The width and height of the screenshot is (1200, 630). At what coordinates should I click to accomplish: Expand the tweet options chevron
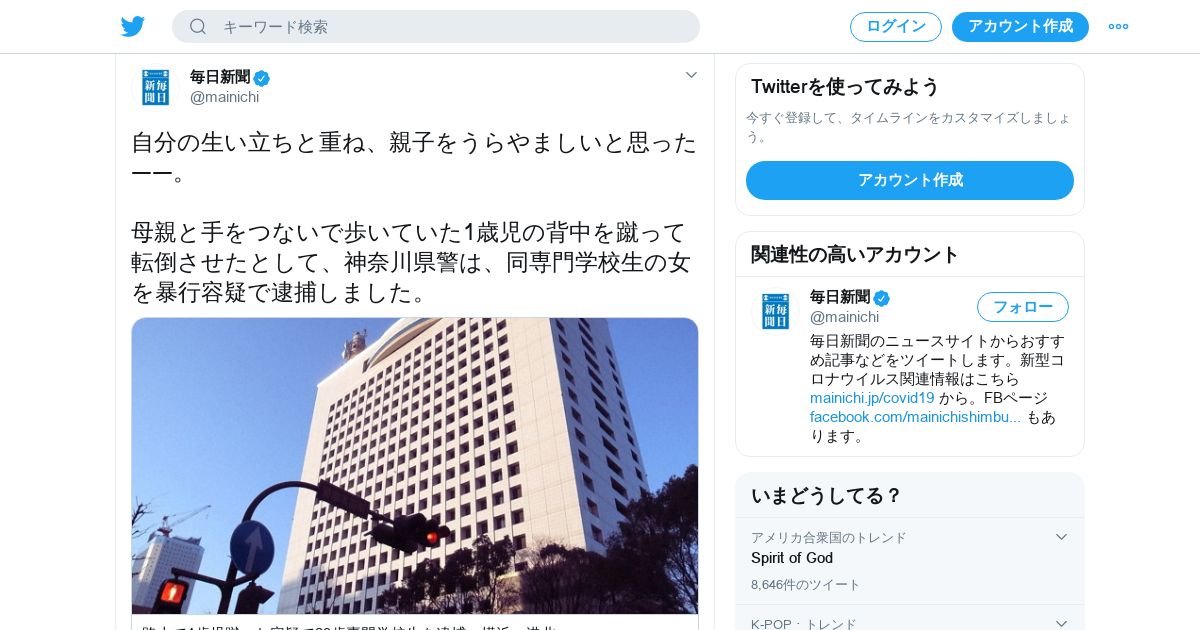(691, 75)
